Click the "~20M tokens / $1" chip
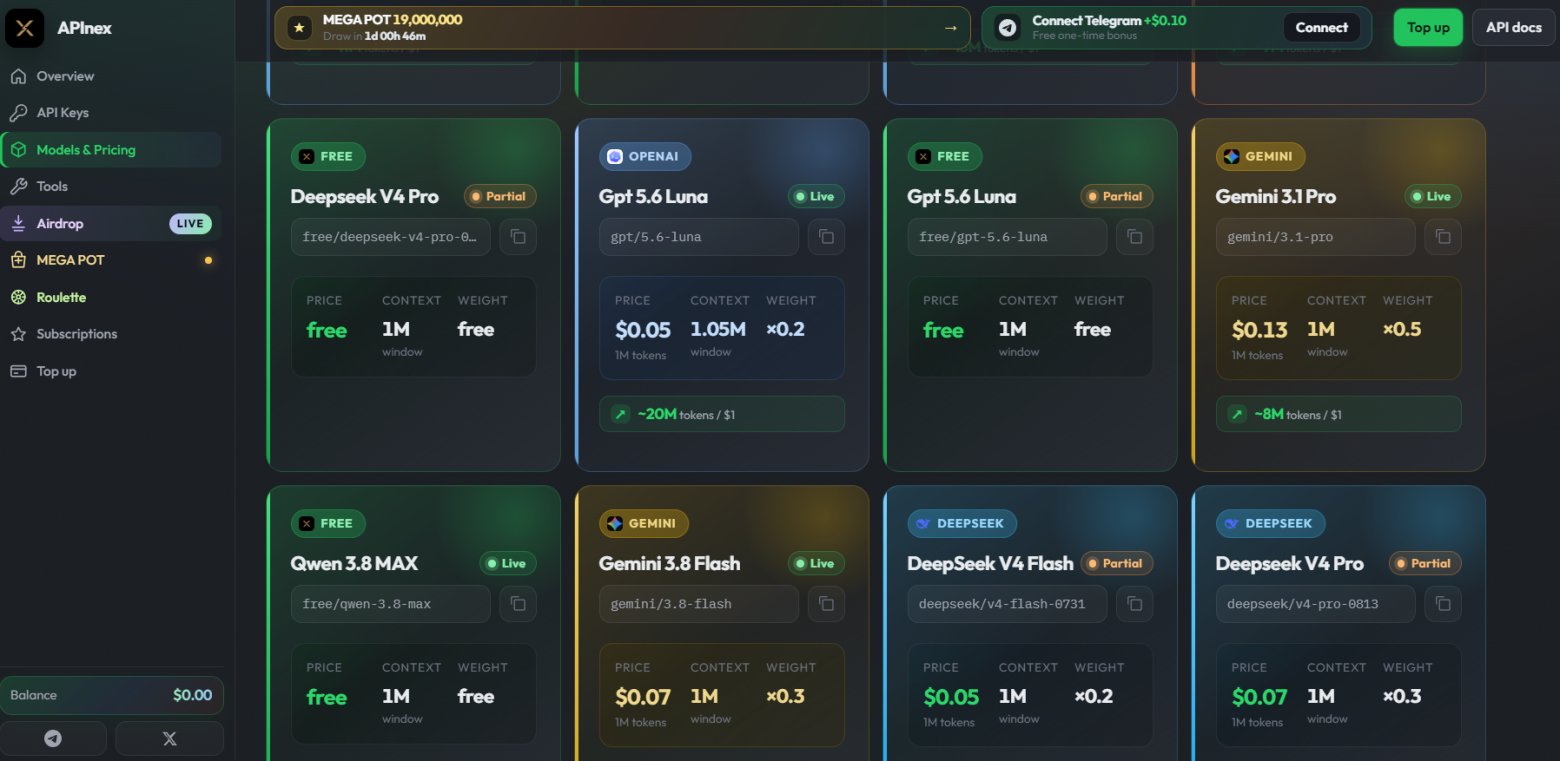This screenshot has width=1560, height=761. [722, 414]
